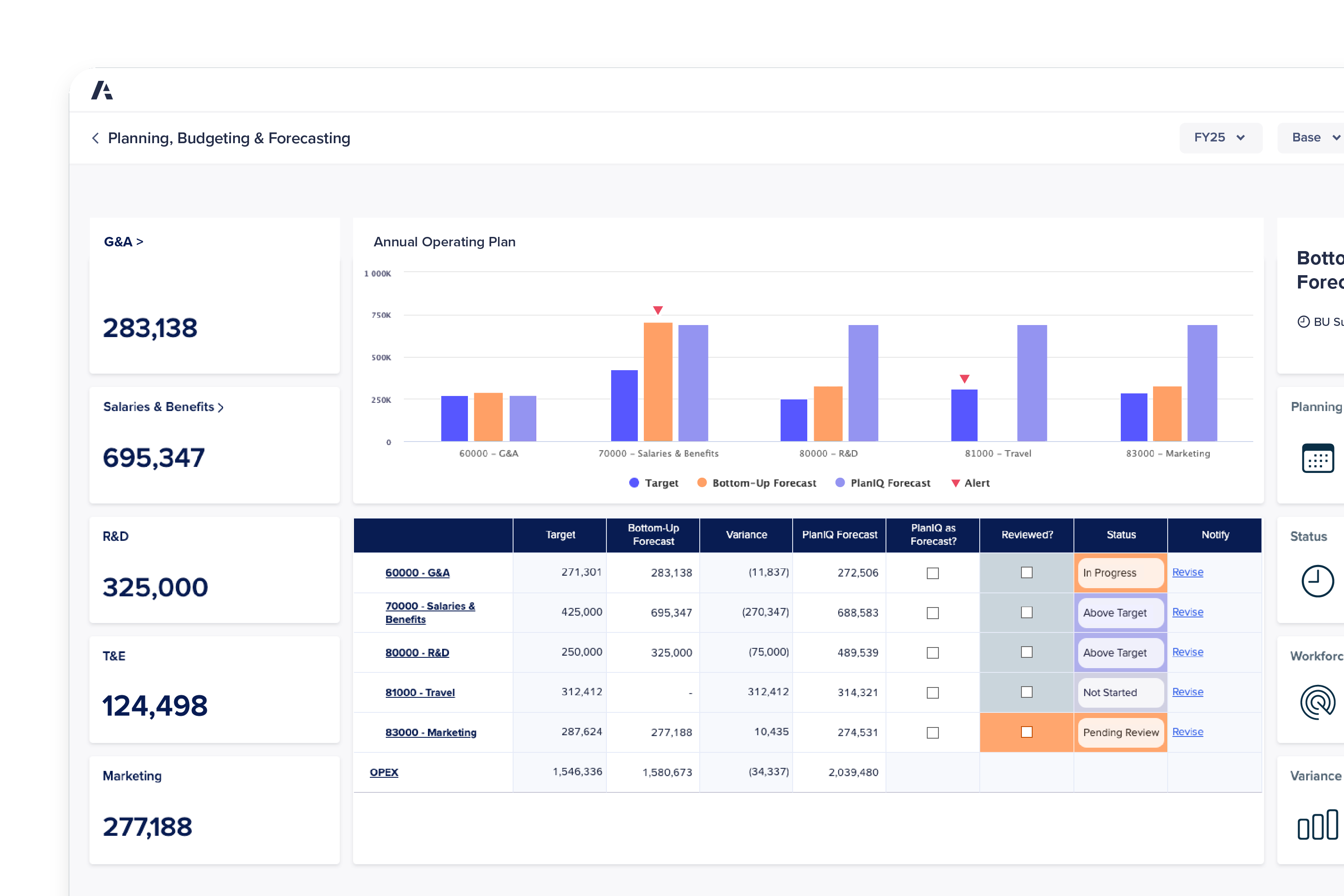Click the Anaplan logo icon

102,90
